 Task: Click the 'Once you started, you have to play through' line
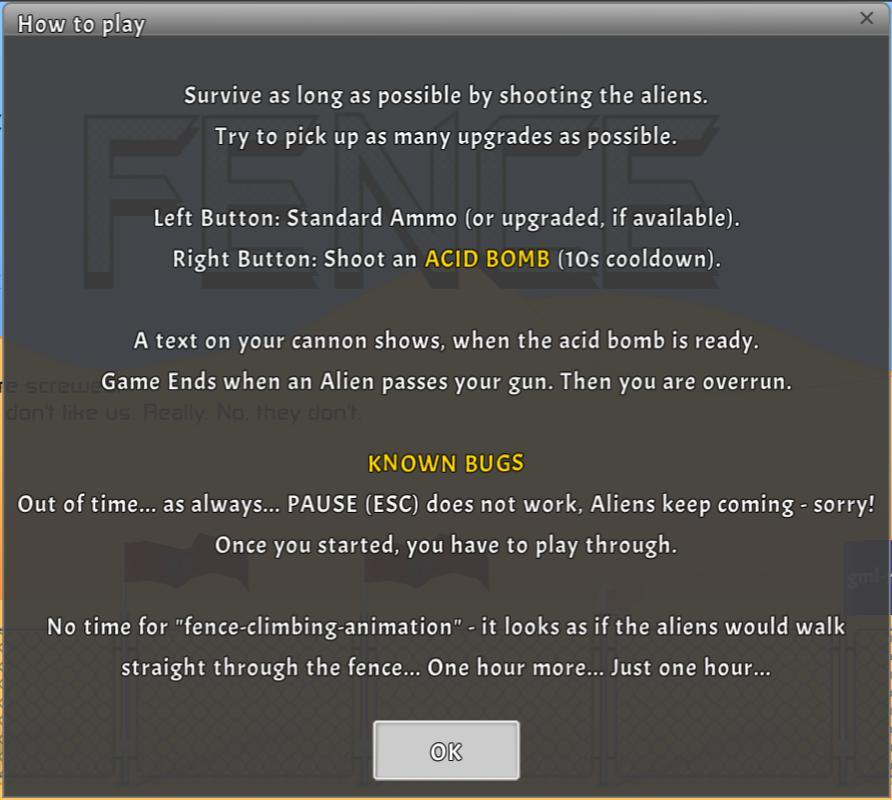click(x=446, y=546)
